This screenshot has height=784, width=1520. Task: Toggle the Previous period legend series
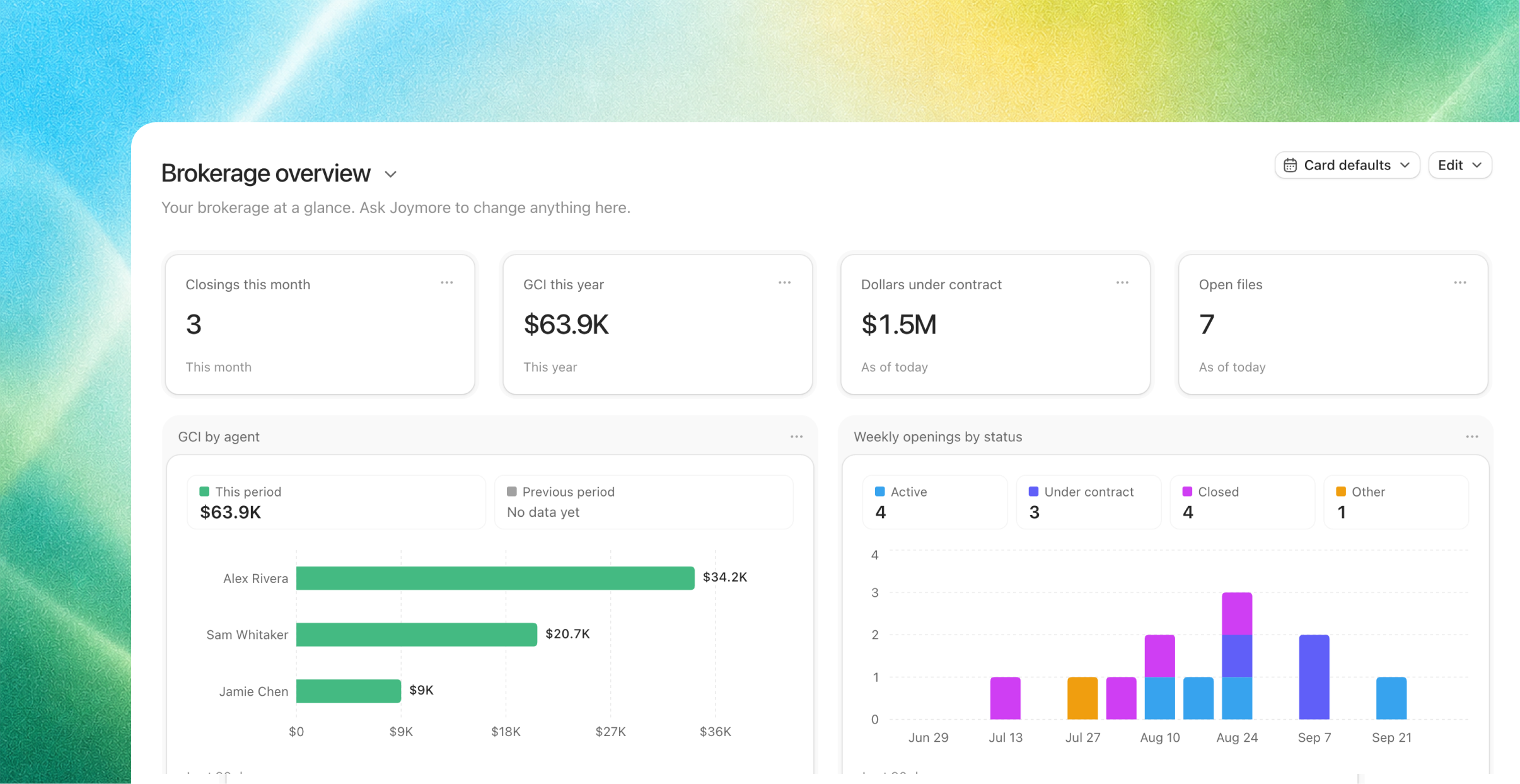[644, 502]
